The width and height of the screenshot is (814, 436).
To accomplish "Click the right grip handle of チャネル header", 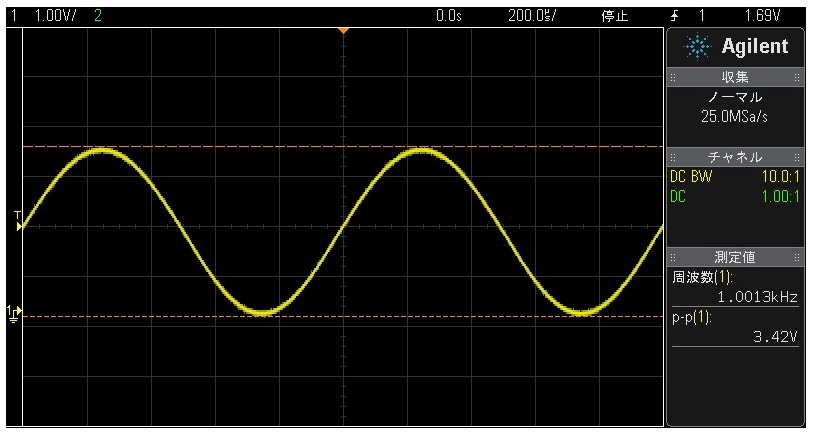I will tap(797, 157).
